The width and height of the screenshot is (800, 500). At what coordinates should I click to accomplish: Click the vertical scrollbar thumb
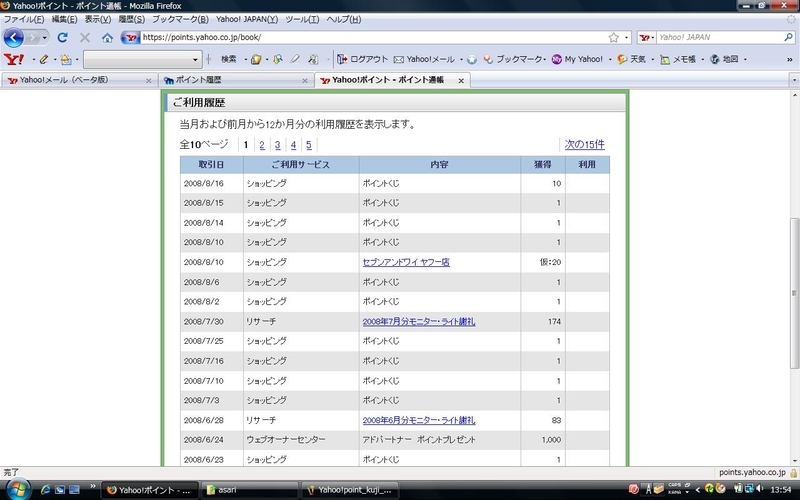[x=794, y=293]
